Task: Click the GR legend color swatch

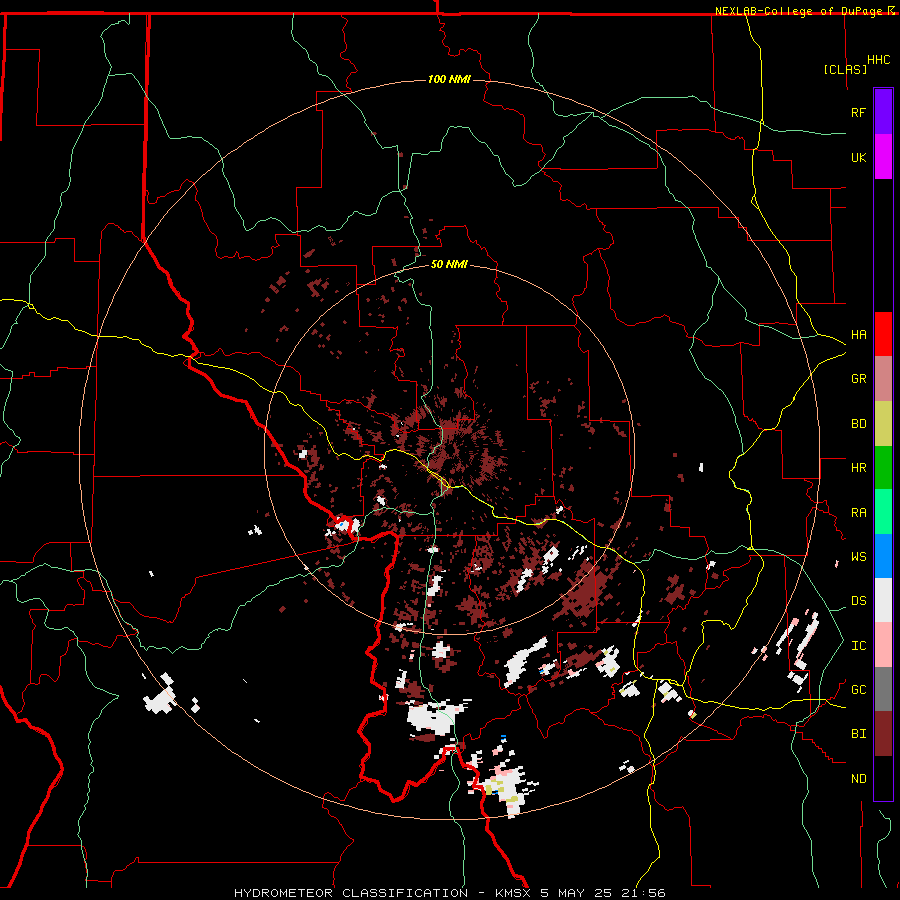Action: (x=883, y=379)
